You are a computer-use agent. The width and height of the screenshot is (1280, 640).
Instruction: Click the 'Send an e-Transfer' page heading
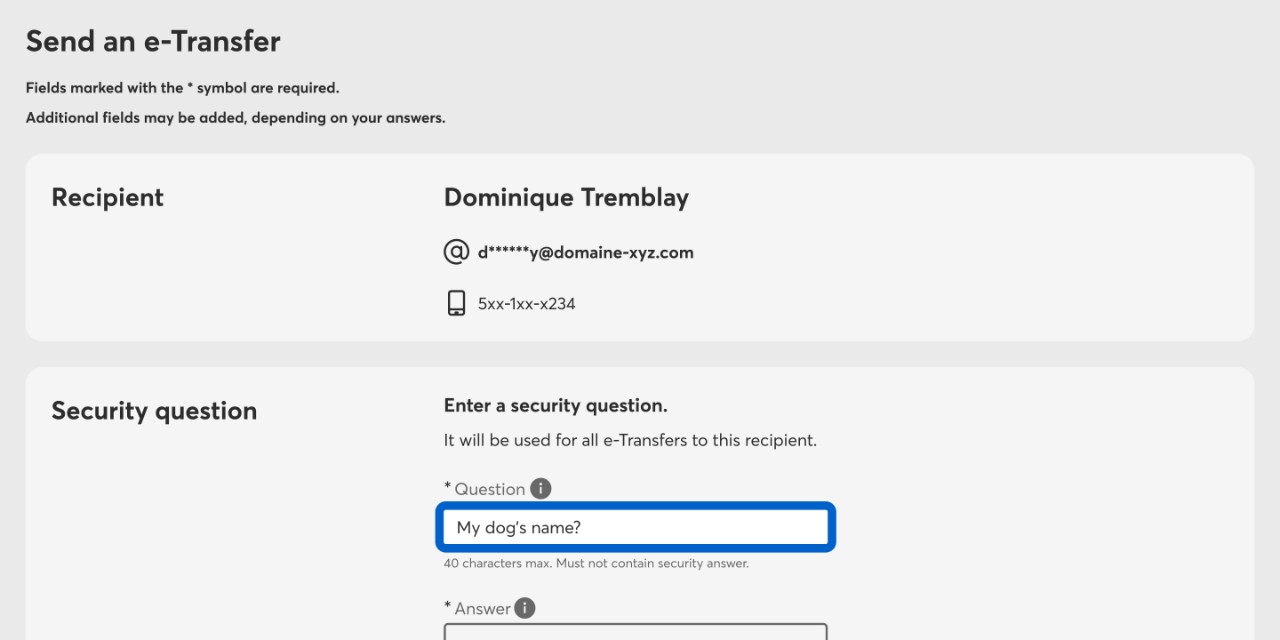coord(153,41)
